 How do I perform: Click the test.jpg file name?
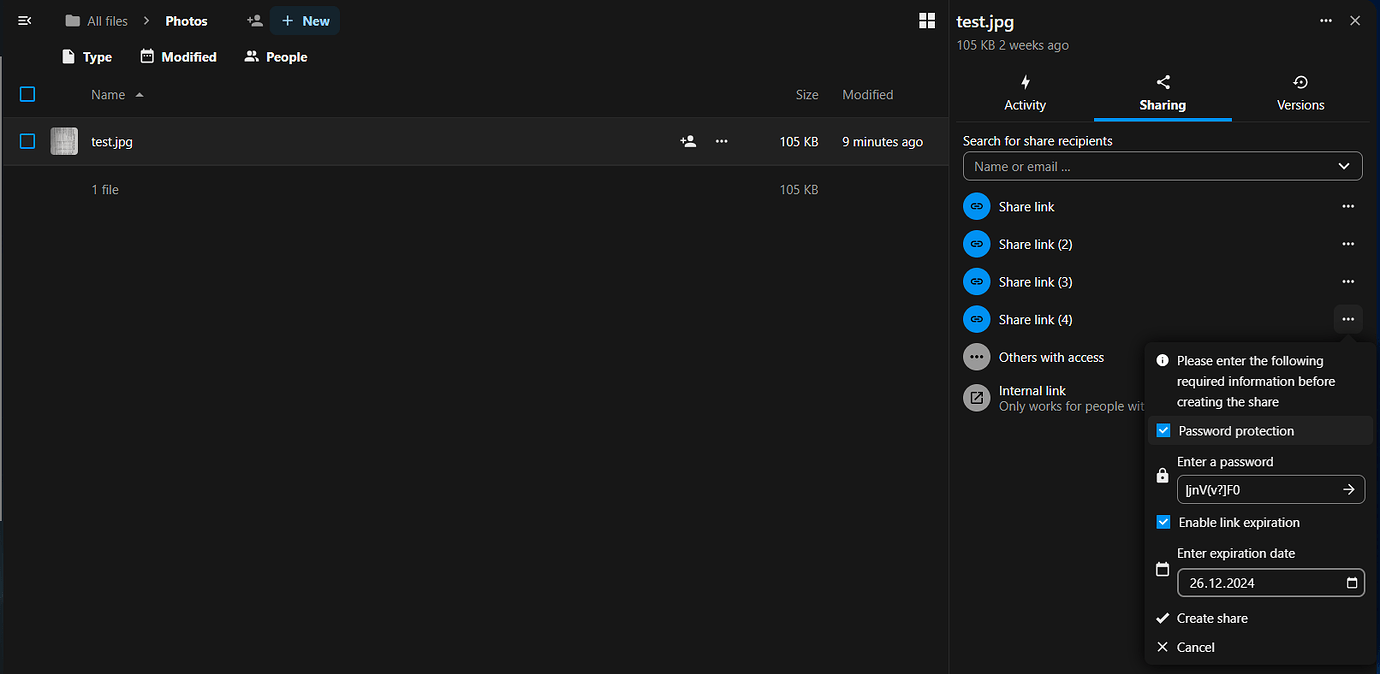pos(112,142)
